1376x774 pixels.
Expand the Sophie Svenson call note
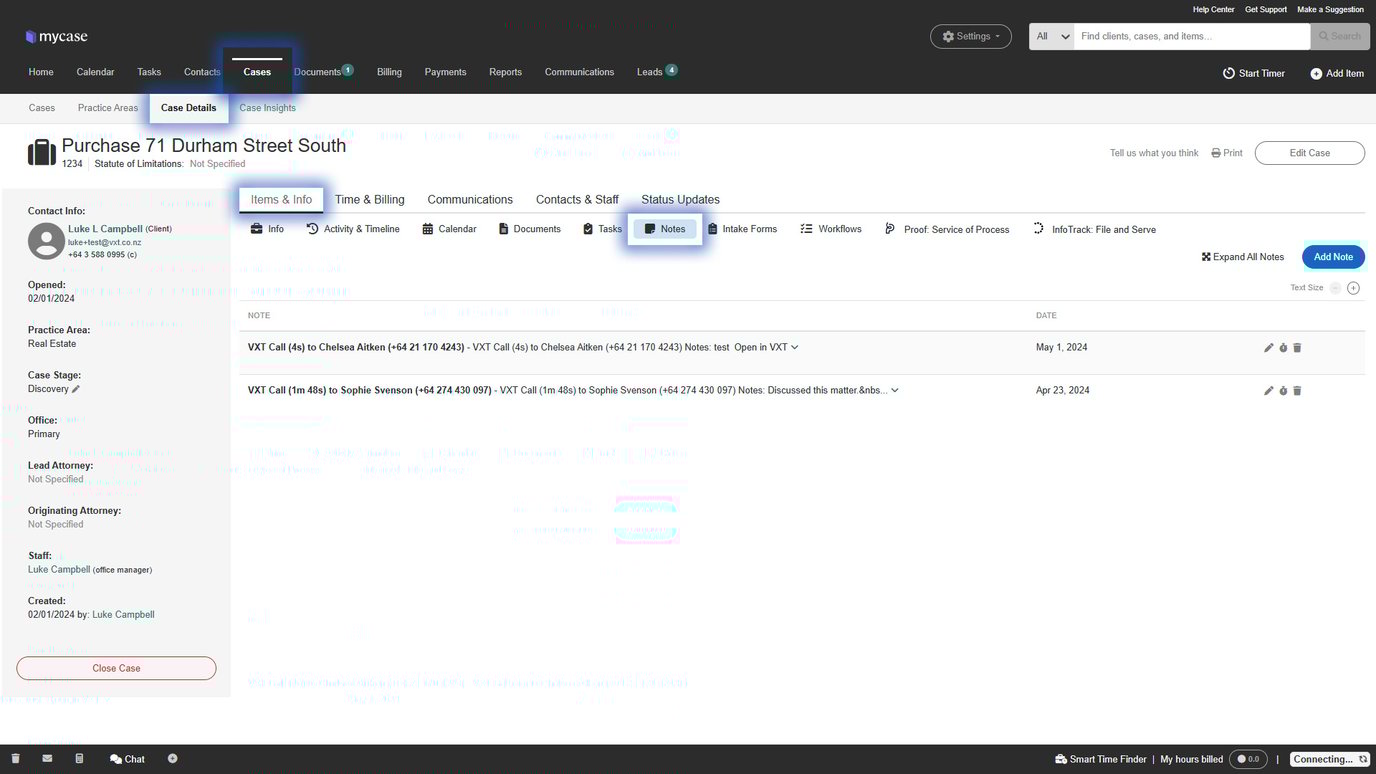point(895,390)
